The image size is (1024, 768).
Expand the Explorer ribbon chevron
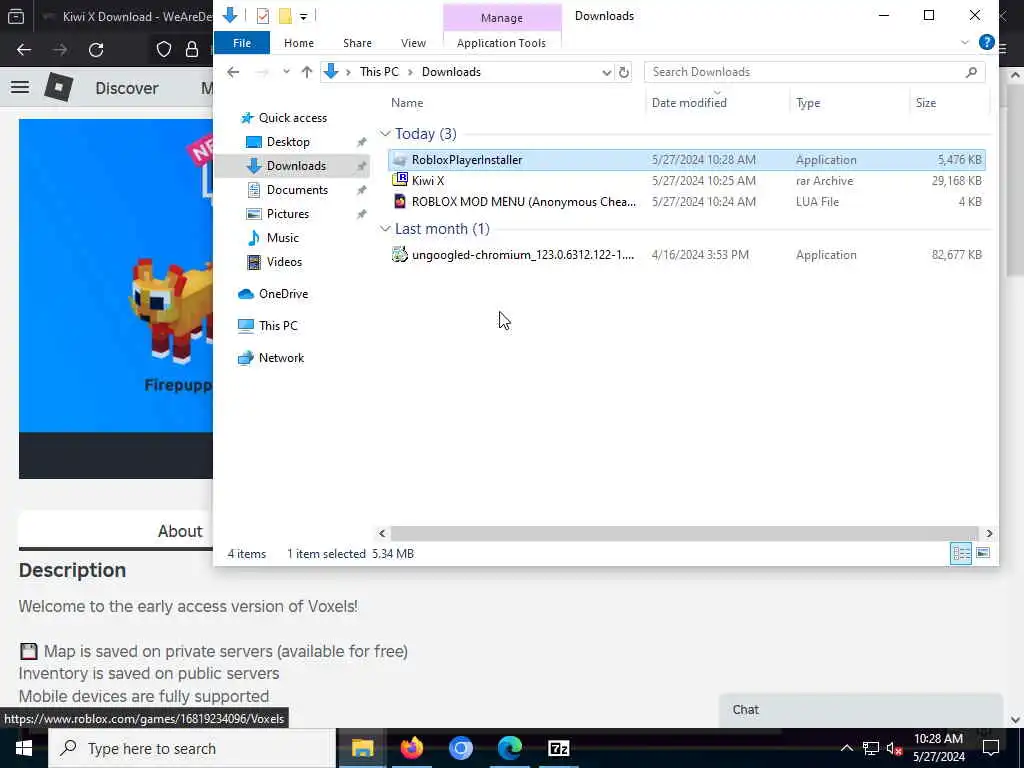(x=965, y=42)
